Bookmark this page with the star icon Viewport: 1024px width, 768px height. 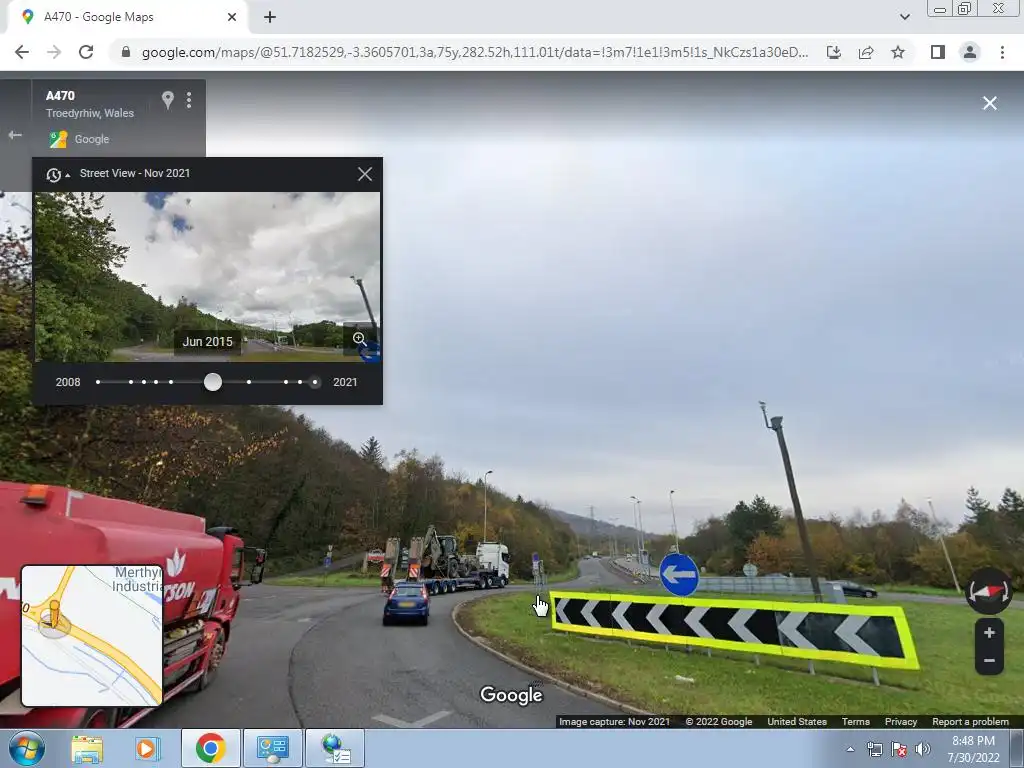(898, 52)
